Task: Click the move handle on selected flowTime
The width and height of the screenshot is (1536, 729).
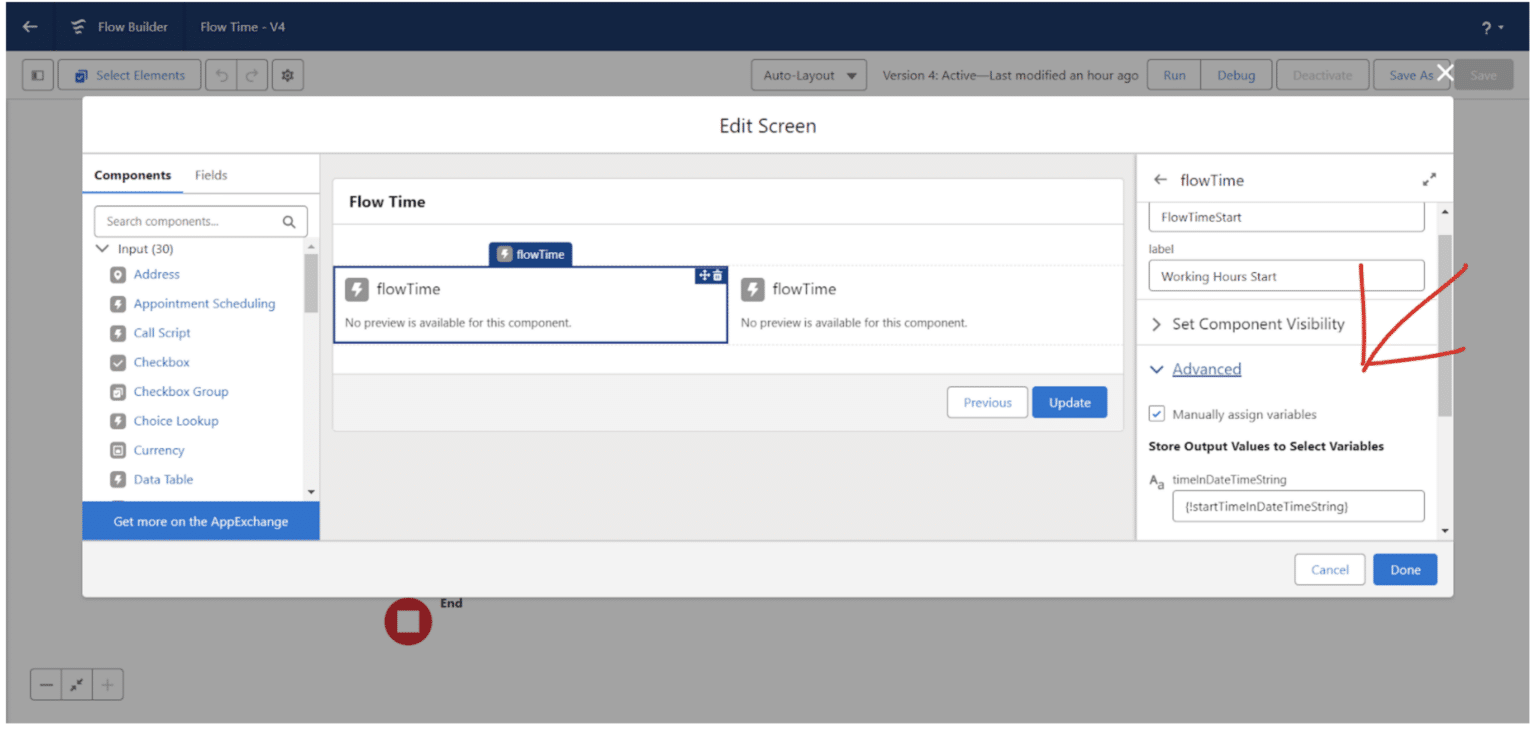Action: [x=704, y=275]
